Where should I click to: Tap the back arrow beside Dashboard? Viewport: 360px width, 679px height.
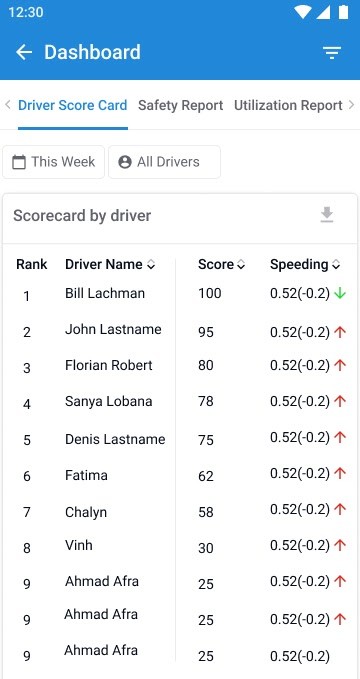pos(24,52)
